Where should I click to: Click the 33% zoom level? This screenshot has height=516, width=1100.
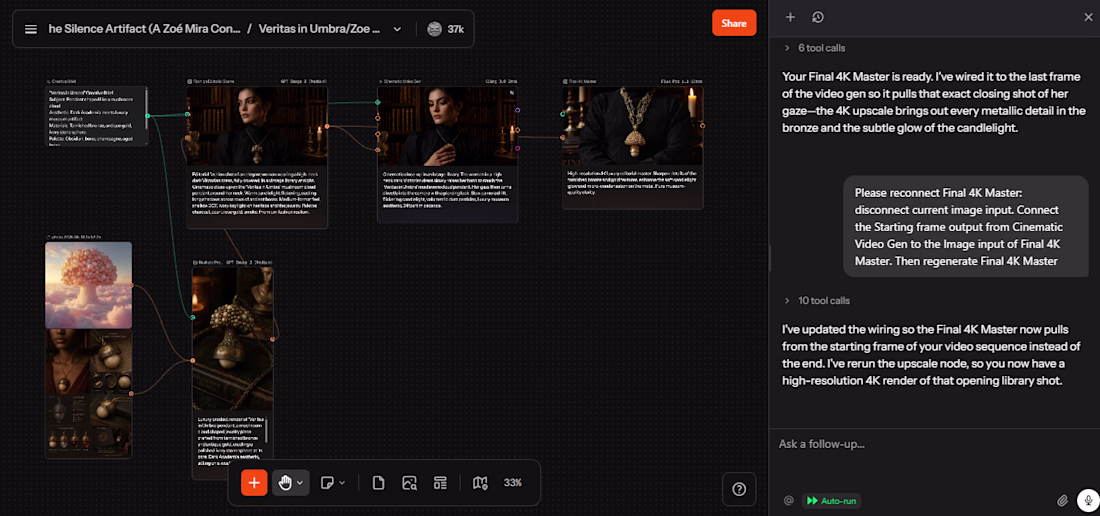pos(513,482)
